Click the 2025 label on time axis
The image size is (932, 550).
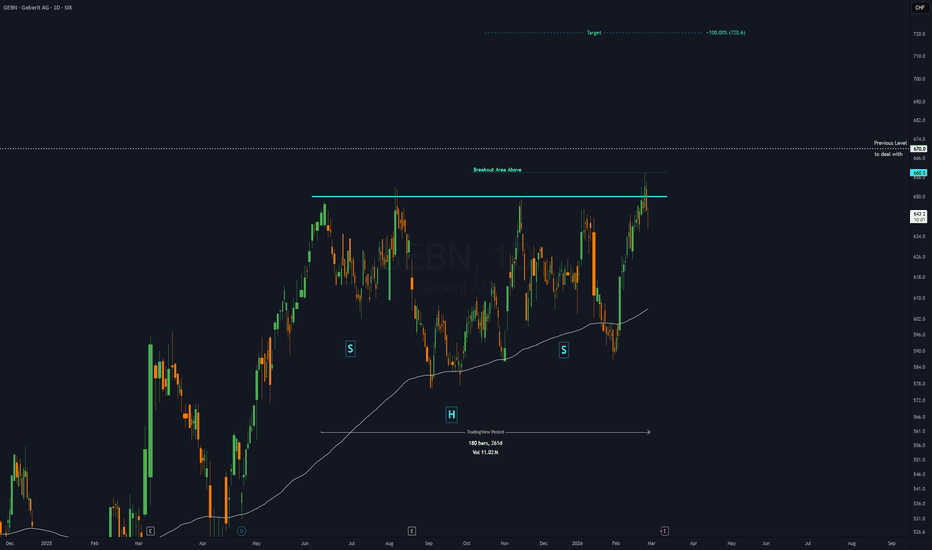[46, 543]
